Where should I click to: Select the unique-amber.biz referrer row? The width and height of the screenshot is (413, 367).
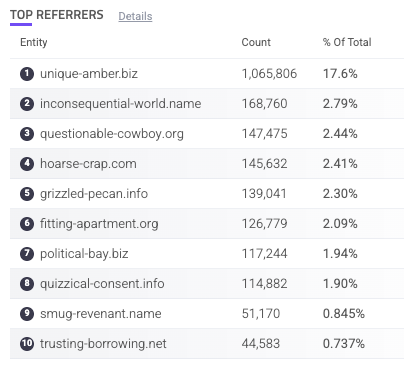(x=207, y=74)
